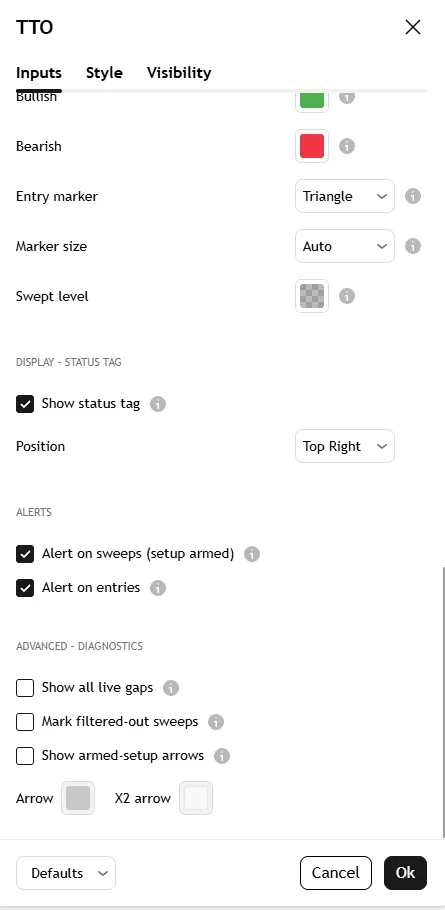
Task: Click info icon next to Swept level
Action: [347, 296]
